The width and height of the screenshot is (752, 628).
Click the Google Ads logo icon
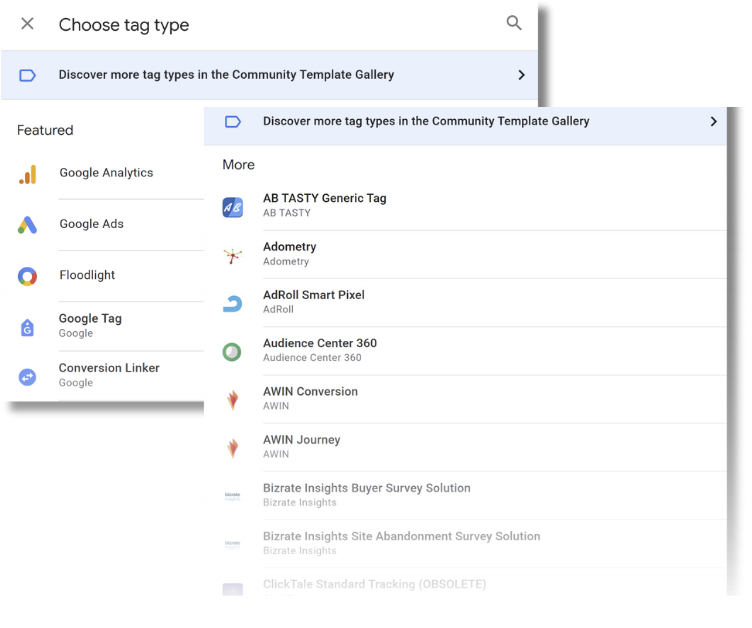point(28,225)
